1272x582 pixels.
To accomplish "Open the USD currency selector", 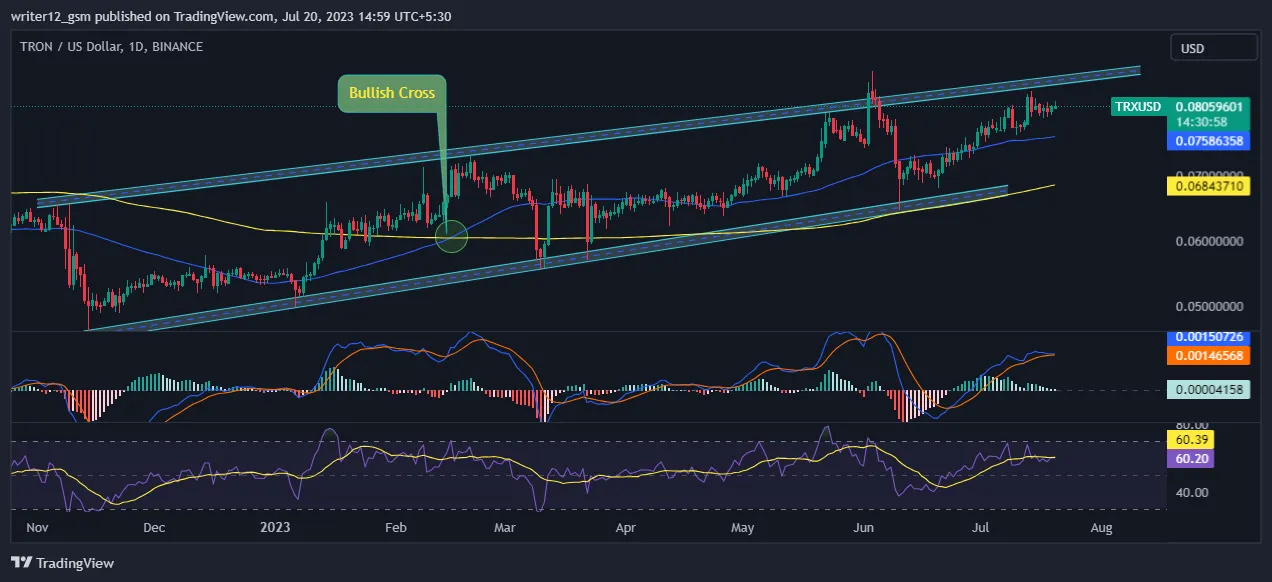I will tap(1214, 47).
